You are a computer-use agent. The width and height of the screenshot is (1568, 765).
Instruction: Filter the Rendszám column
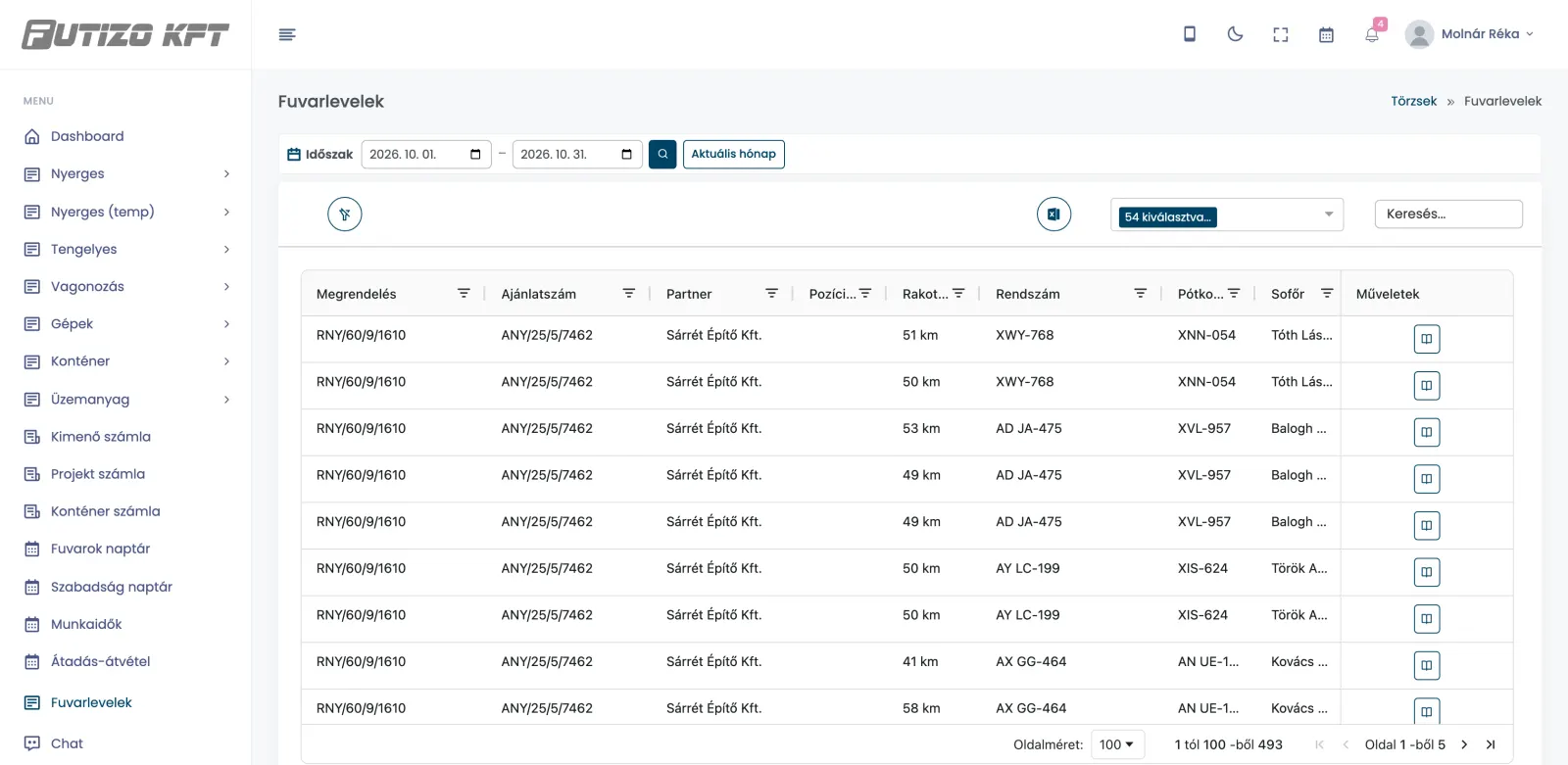(x=1140, y=293)
